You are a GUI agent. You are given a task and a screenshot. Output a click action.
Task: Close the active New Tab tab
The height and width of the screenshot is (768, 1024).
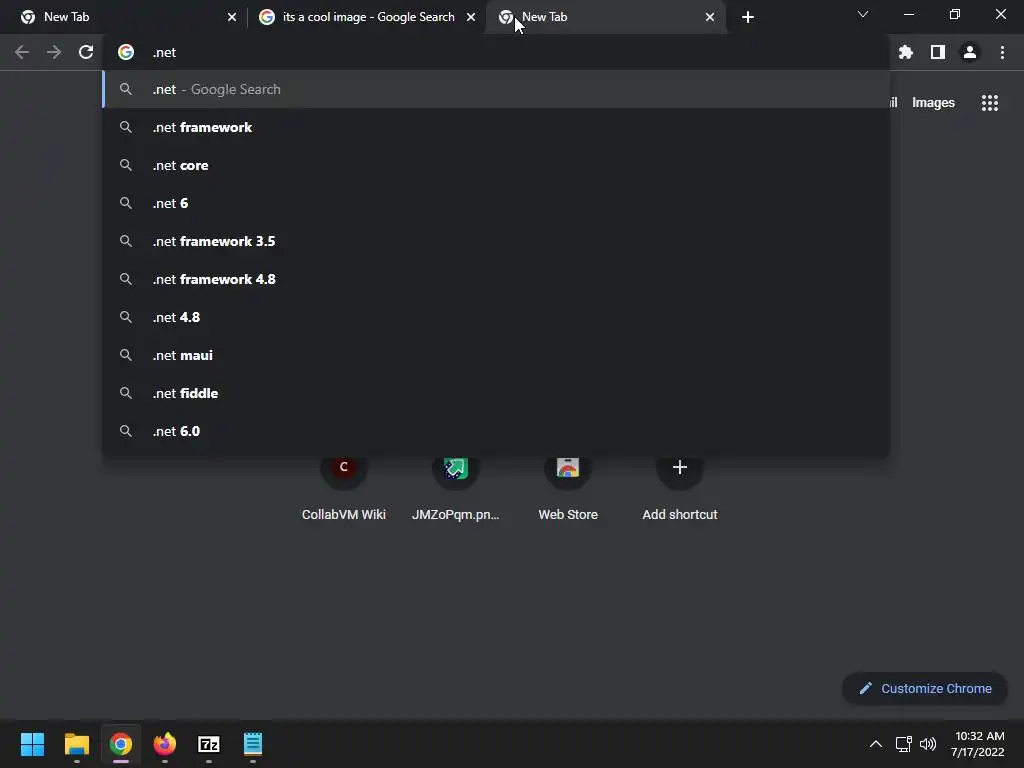click(x=710, y=17)
